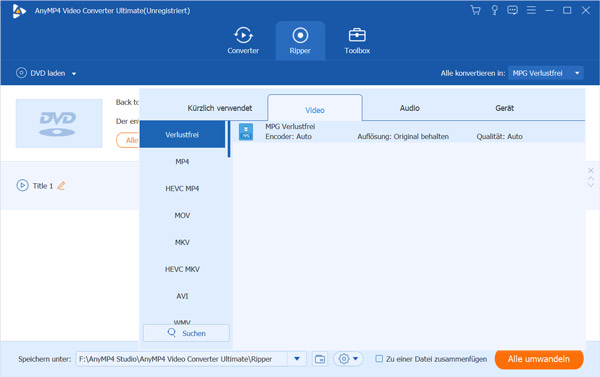This screenshot has width=600, height=377.
Task: Select the Kürzlich verwendet tab
Action: point(220,108)
